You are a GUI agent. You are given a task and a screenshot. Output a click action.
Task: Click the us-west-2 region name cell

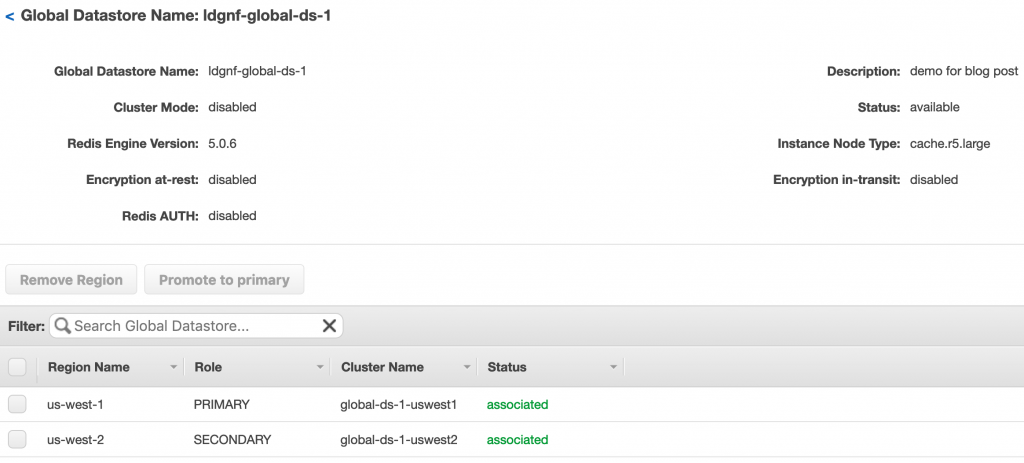click(75, 440)
